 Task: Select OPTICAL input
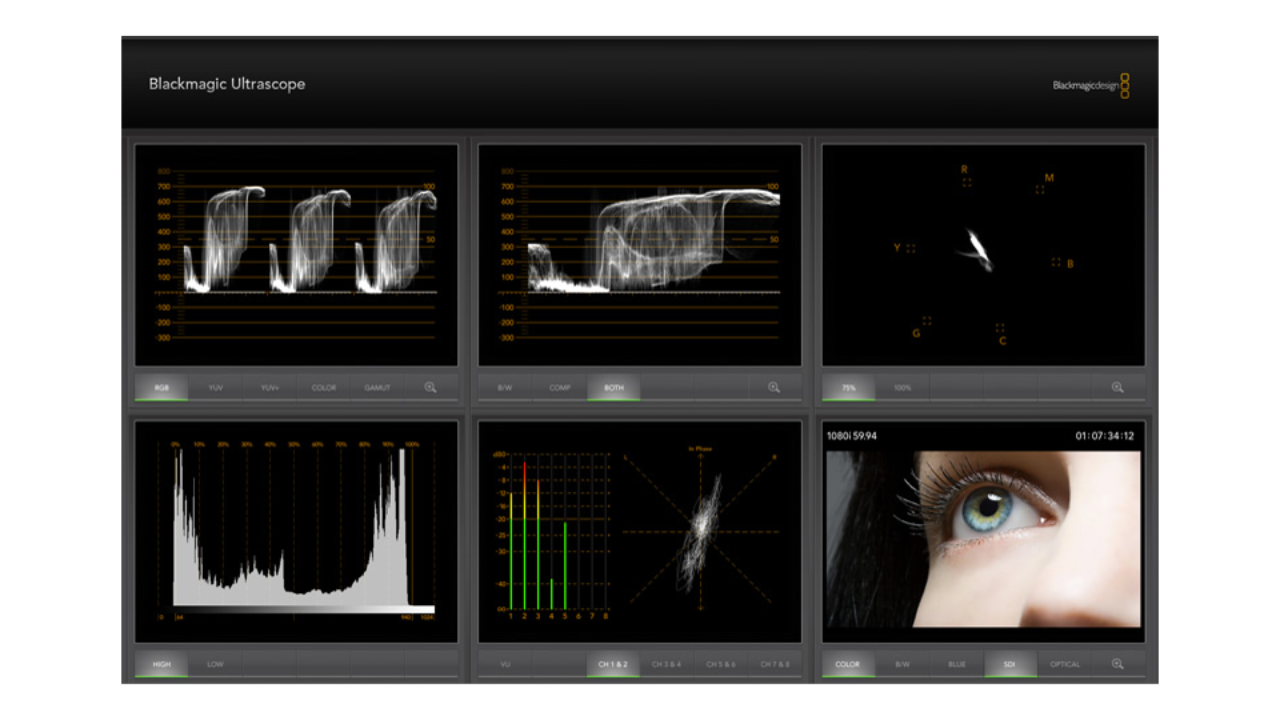click(1065, 664)
